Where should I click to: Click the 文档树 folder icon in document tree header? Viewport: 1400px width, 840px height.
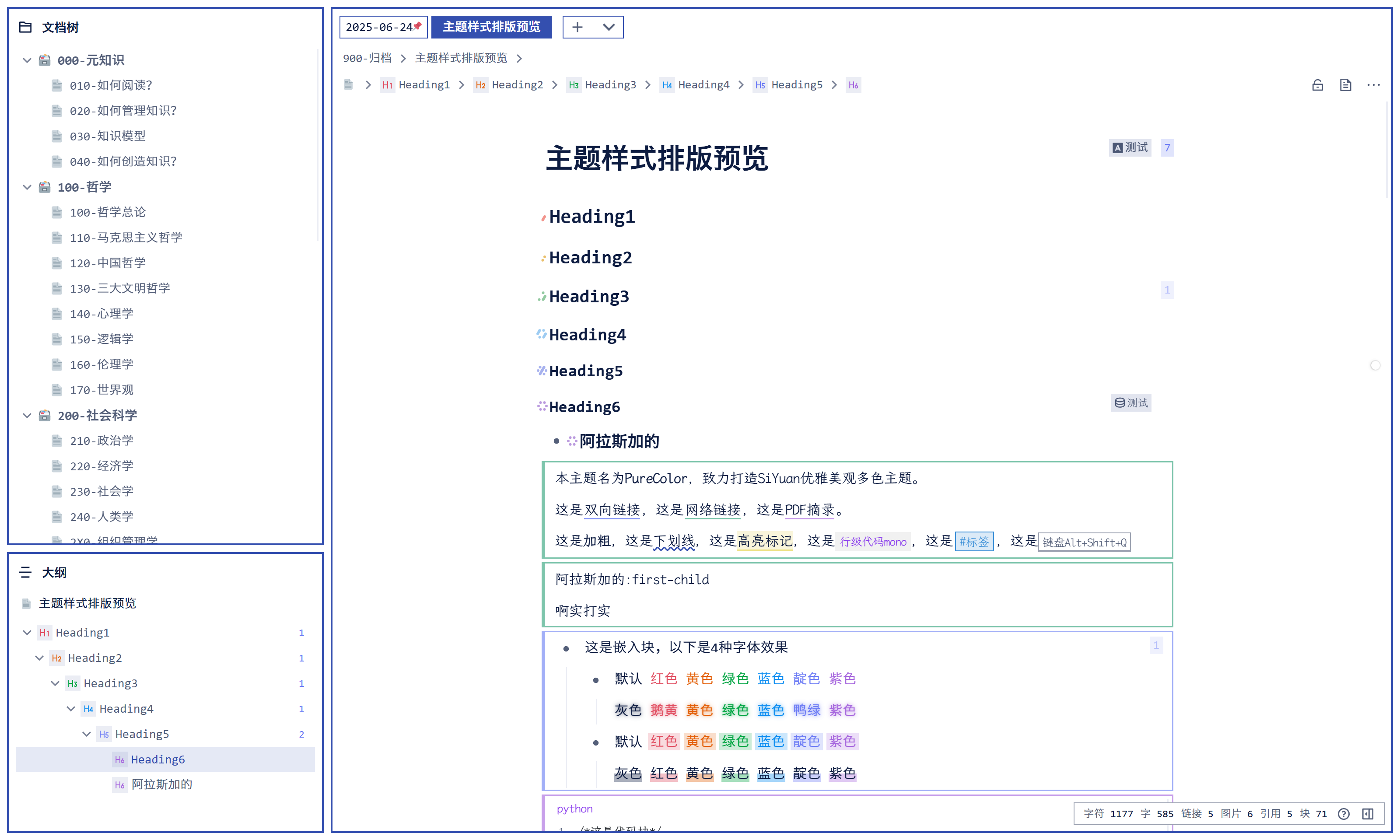25,27
